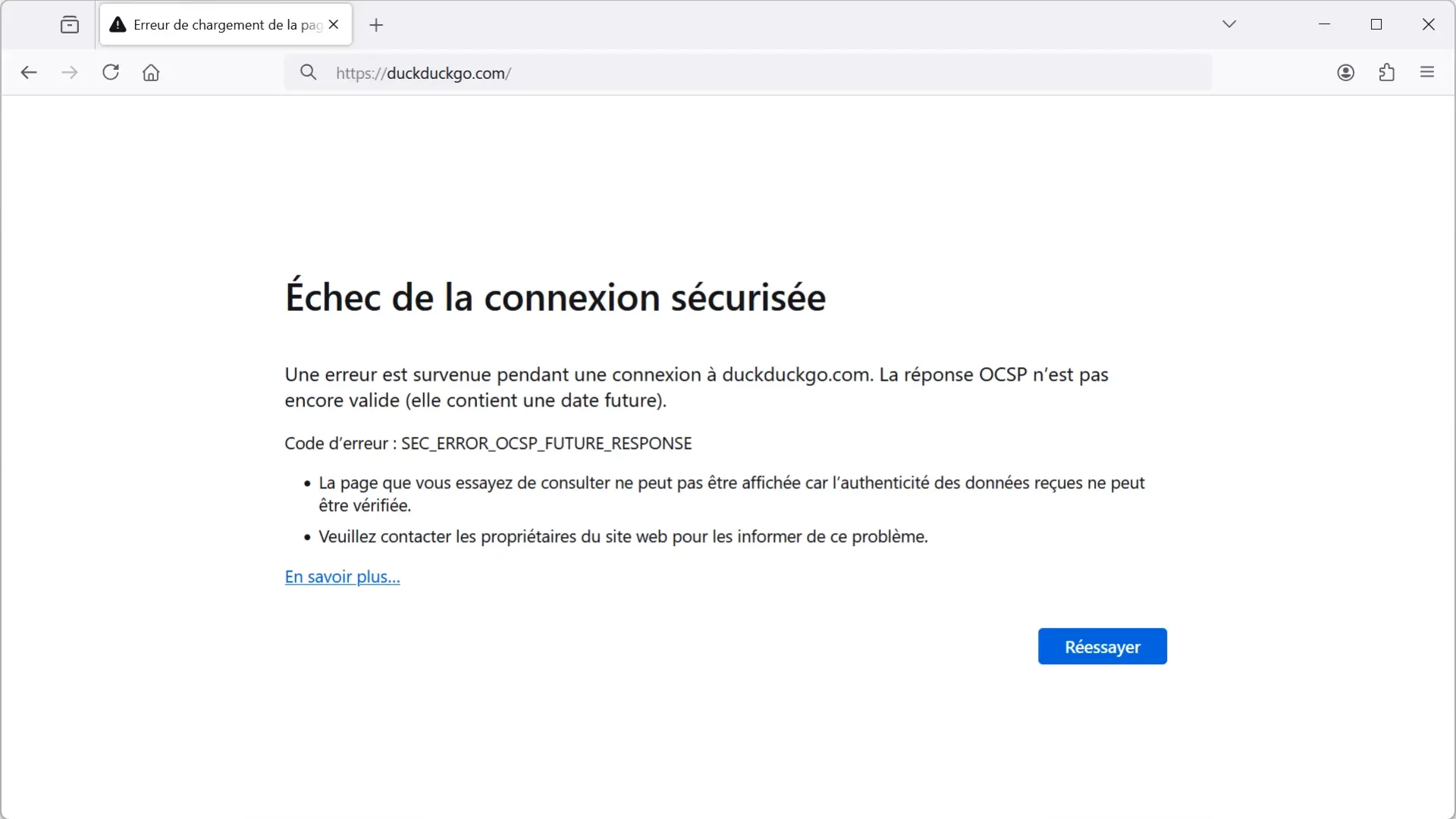Open the hamburger application menu
The height and width of the screenshot is (819, 1456).
click(1427, 72)
